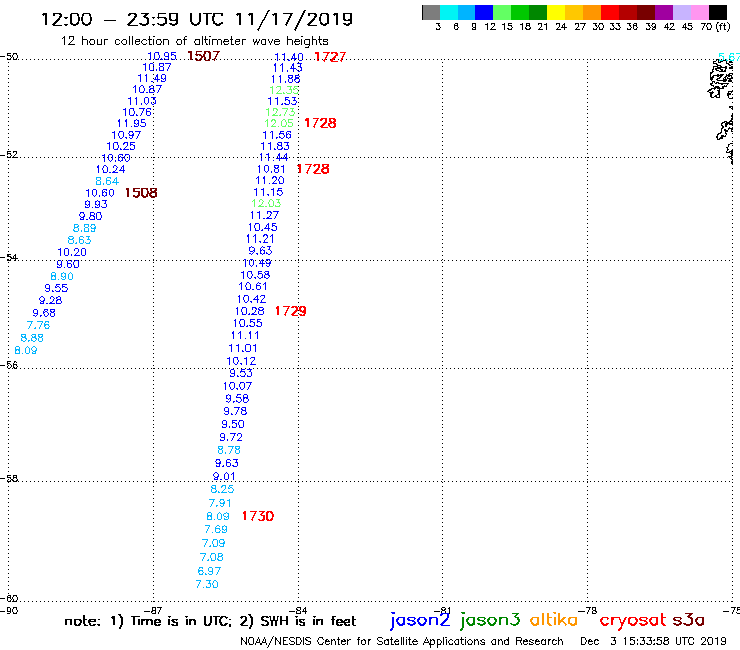740x650 pixels.
Task: Select the 1730 time stamp label
Action: [x=258, y=516]
